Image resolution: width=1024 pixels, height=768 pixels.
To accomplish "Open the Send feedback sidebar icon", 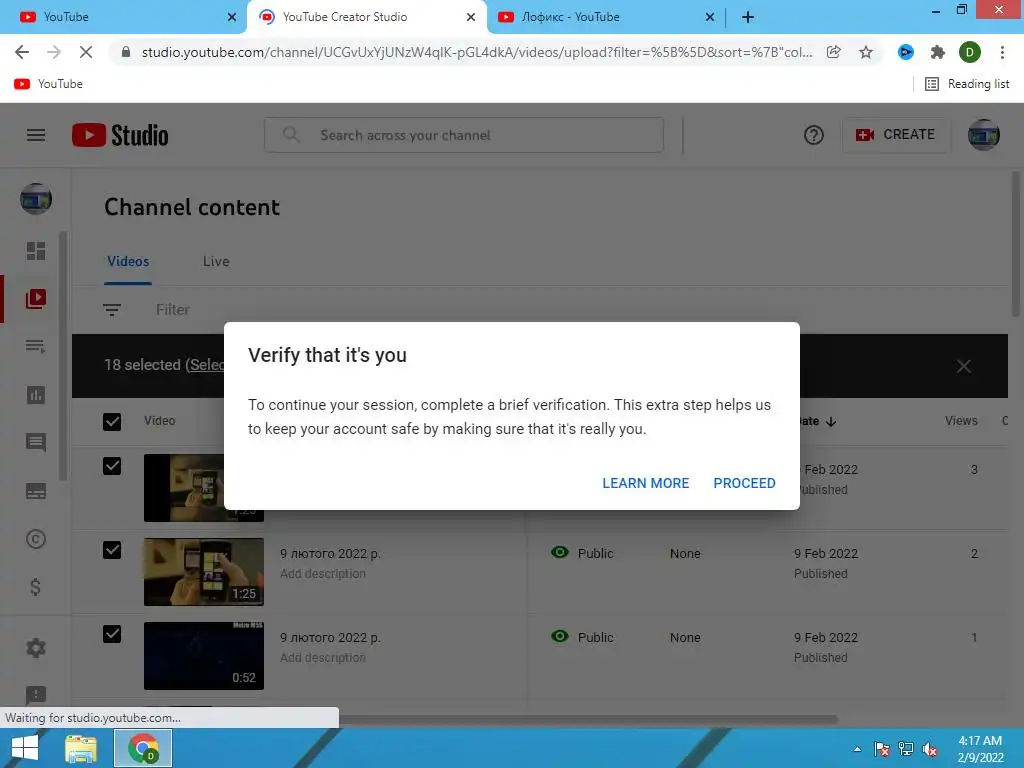I will click(x=36, y=695).
